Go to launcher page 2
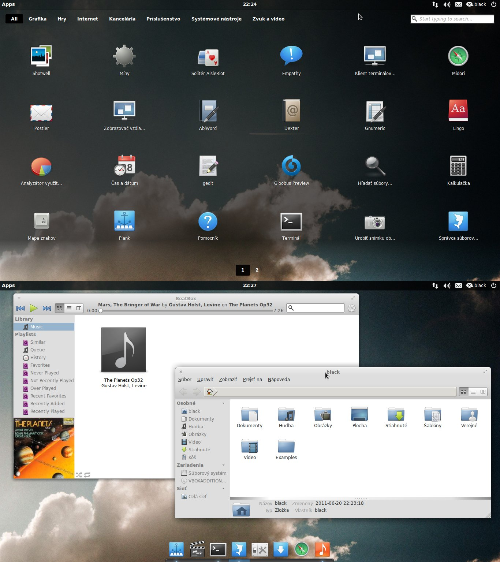Screen dimensions: 500x563 point(257,270)
